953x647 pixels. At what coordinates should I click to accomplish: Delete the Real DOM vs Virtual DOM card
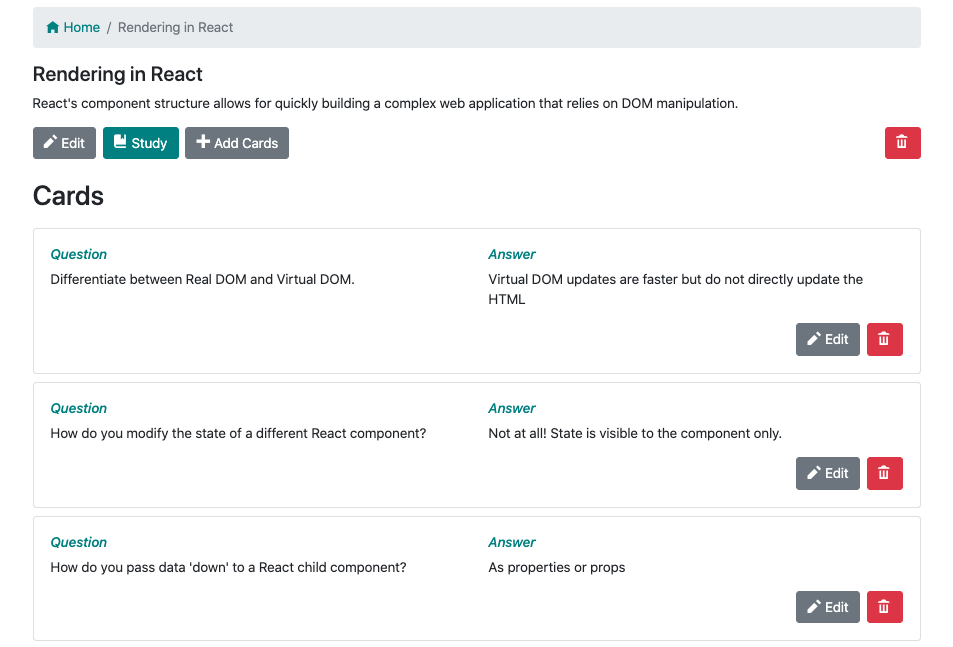pos(884,340)
